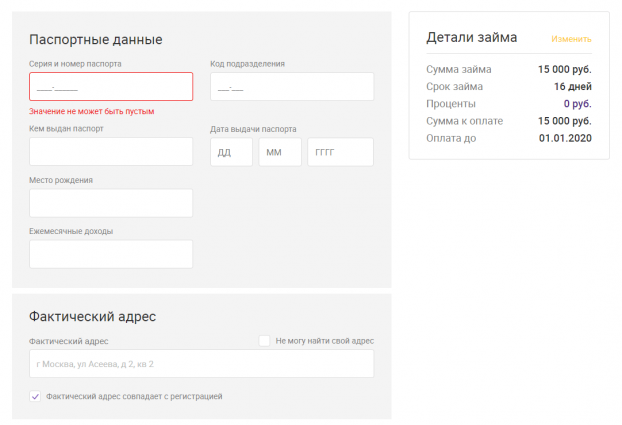The width and height of the screenshot is (622, 425).
Task: Click the passport series and number field
Action: 111,87
